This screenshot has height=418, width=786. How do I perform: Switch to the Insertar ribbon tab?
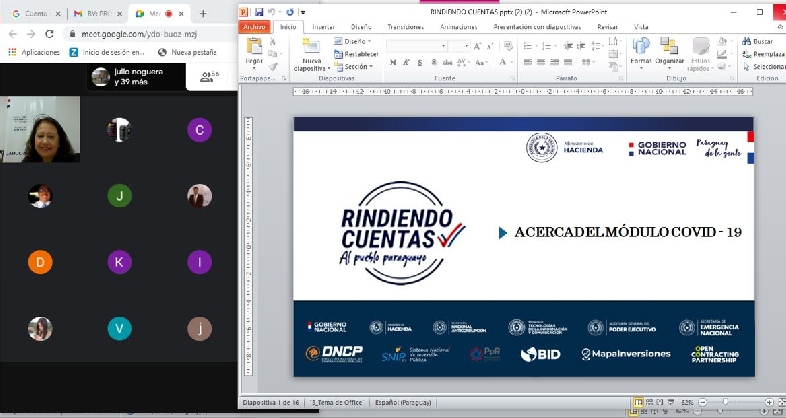[x=323, y=27]
